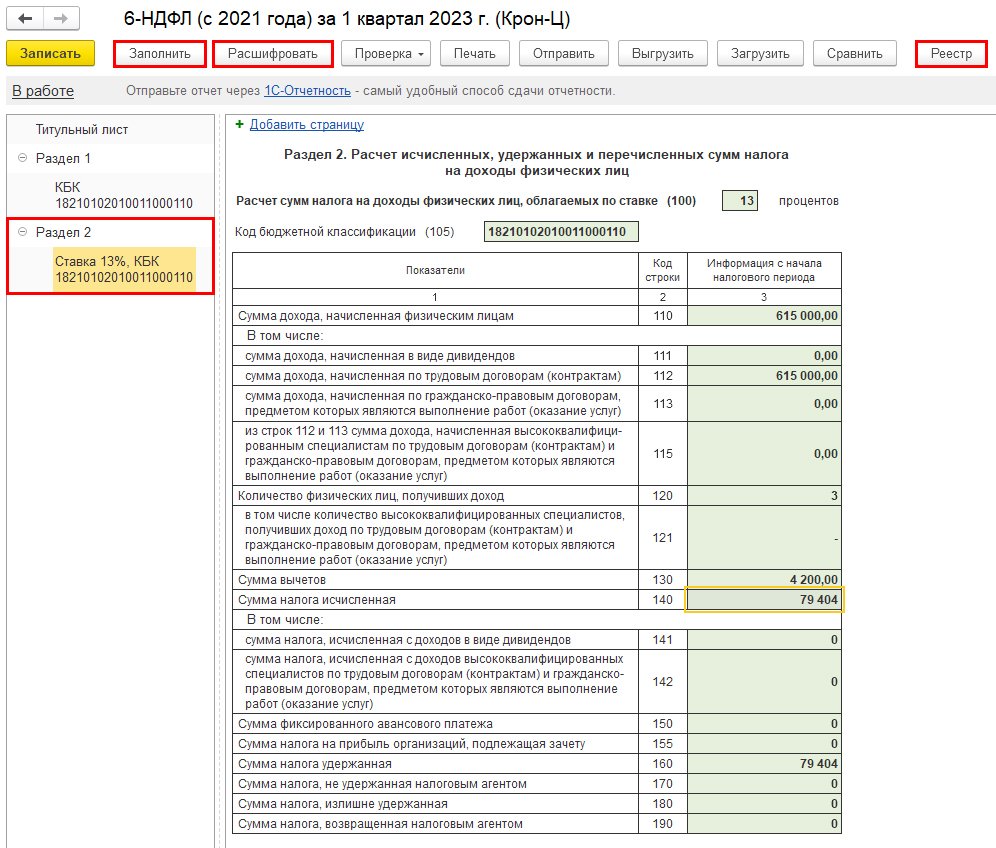Image resolution: width=996 pixels, height=848 pixels.
Task: Click the Выгрузить button
Action: click(662, 54)
